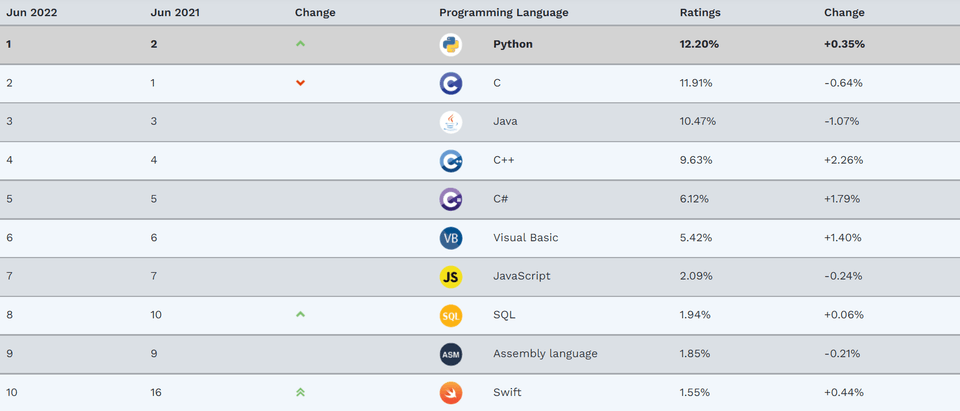Click the Ratings column header
The width and height of the screenshot is (960, 411).
point(700,13)
